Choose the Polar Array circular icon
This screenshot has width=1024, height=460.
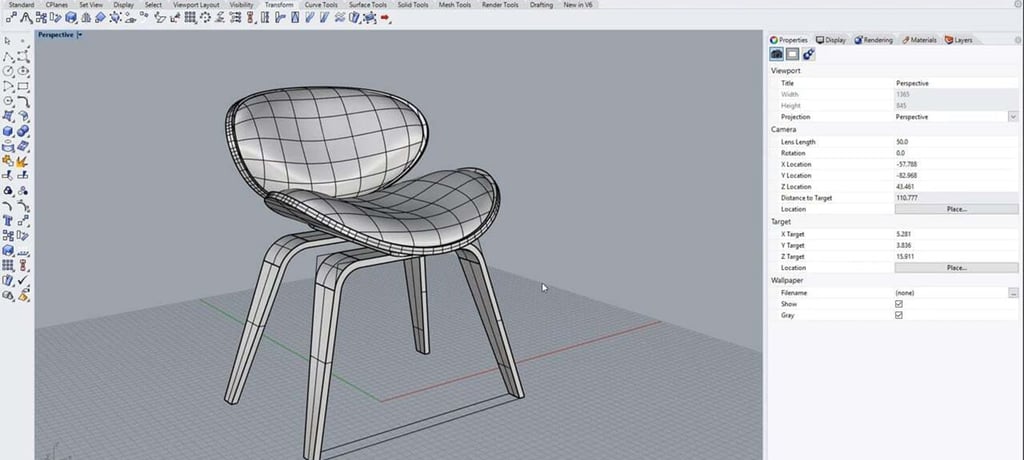[x=205, y=18]
